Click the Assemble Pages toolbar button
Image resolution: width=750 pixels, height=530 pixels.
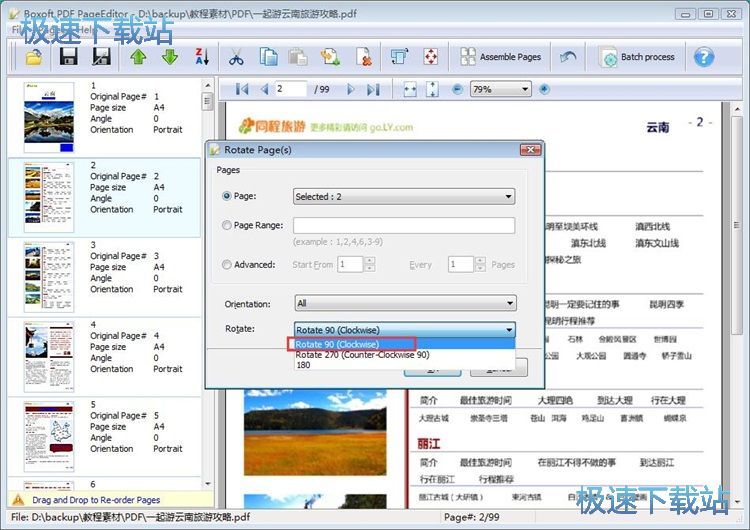click(x=500, y=57)
